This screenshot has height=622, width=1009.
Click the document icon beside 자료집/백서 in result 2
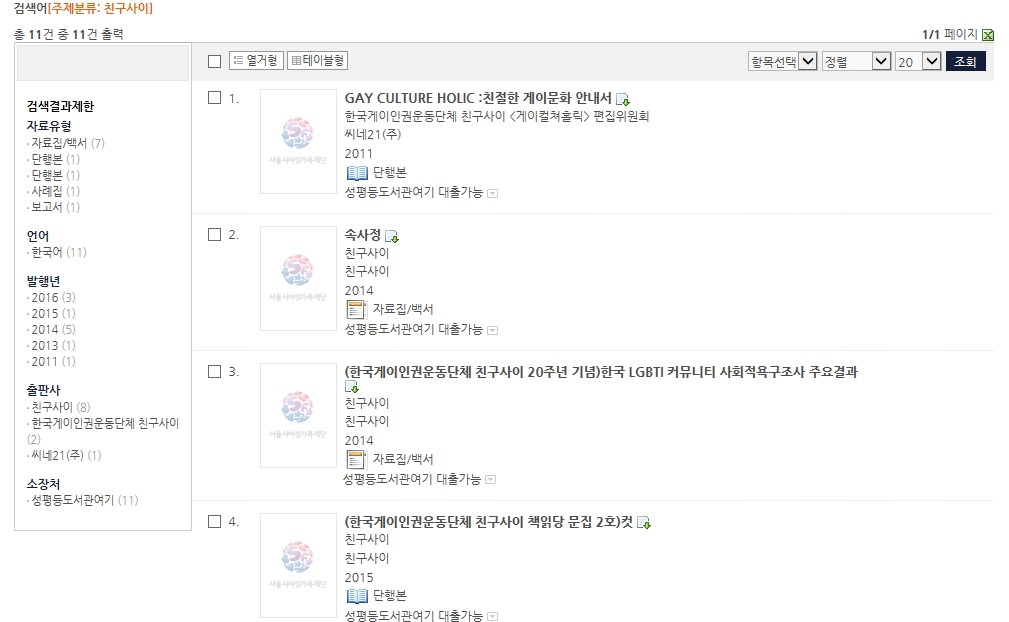pos(356,309)
